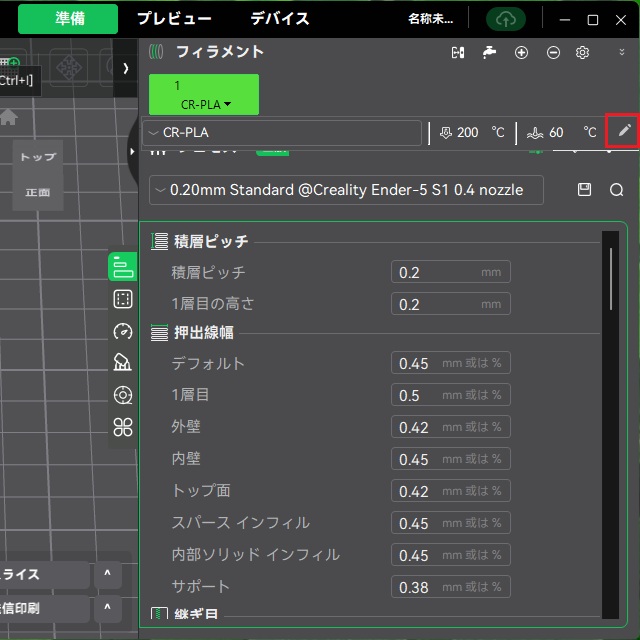
Task: Expand the 0.20mm Standard process preset dropdown
Action: pyautogui.click(x=346, y=189)
